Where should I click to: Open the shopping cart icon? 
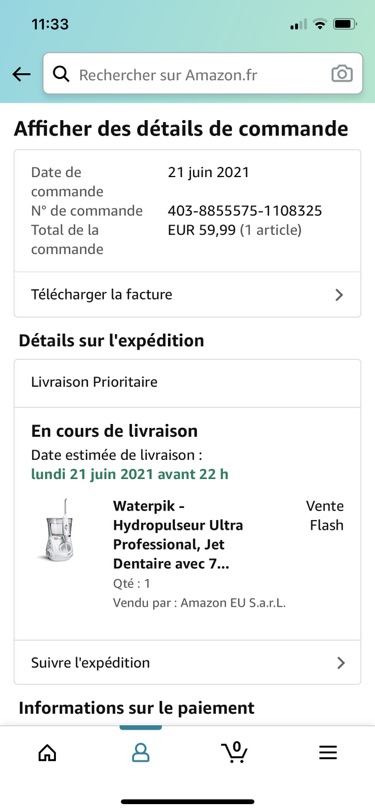click(x=234, y=752)
